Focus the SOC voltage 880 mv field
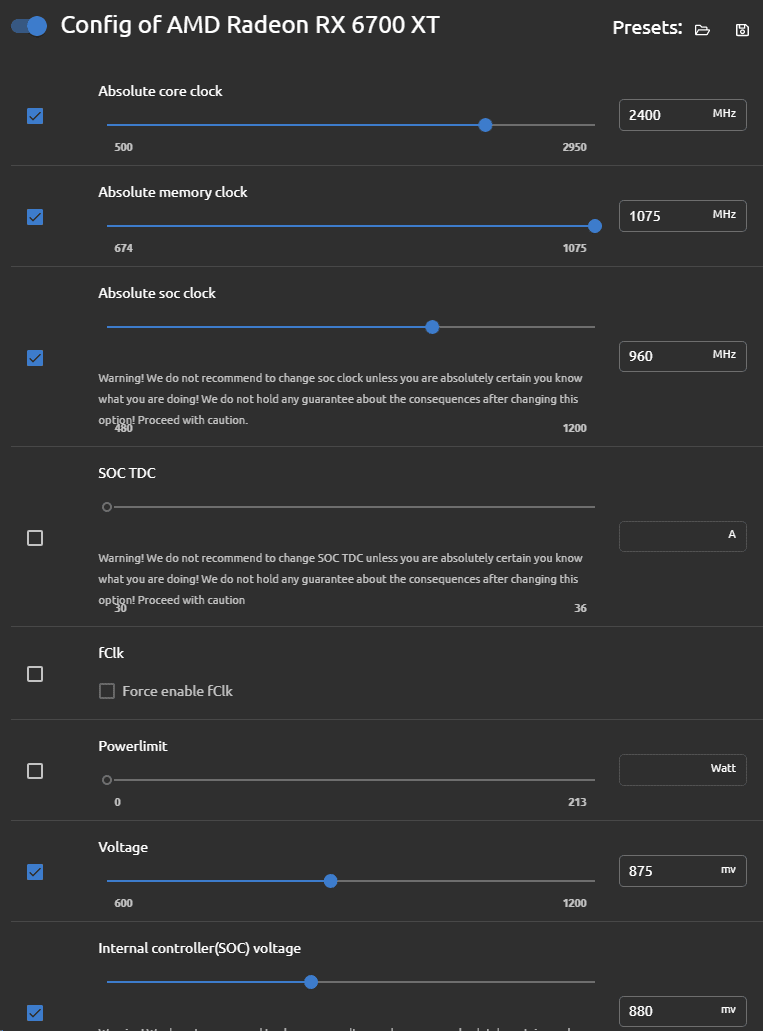 [x=683, y=1011]
